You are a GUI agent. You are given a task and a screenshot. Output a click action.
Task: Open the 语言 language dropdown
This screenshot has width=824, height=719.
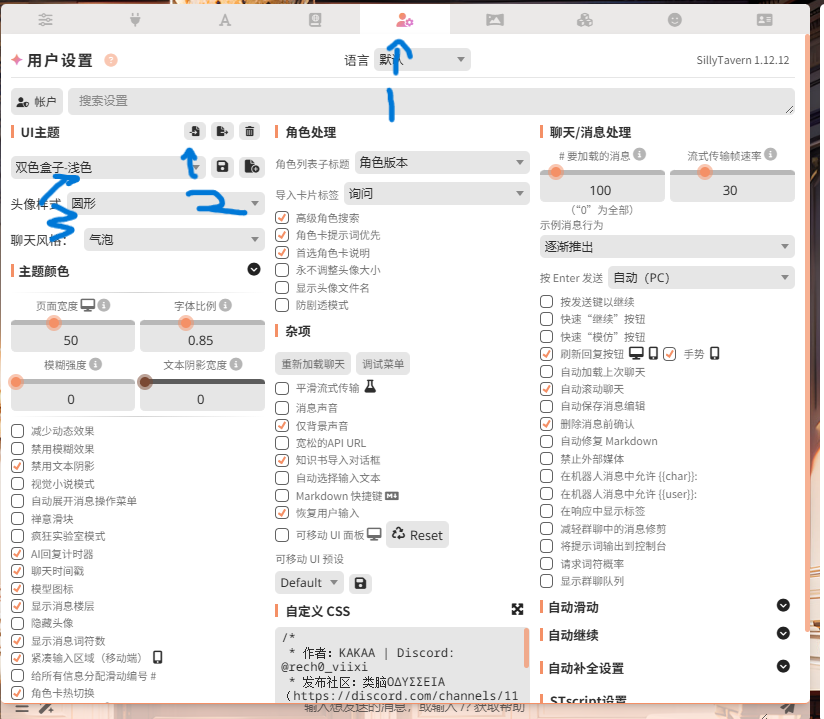click(x=421, y=60)
